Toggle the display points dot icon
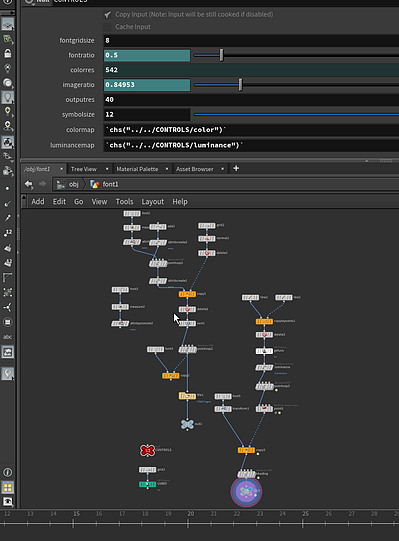 (x=8, y=189)
